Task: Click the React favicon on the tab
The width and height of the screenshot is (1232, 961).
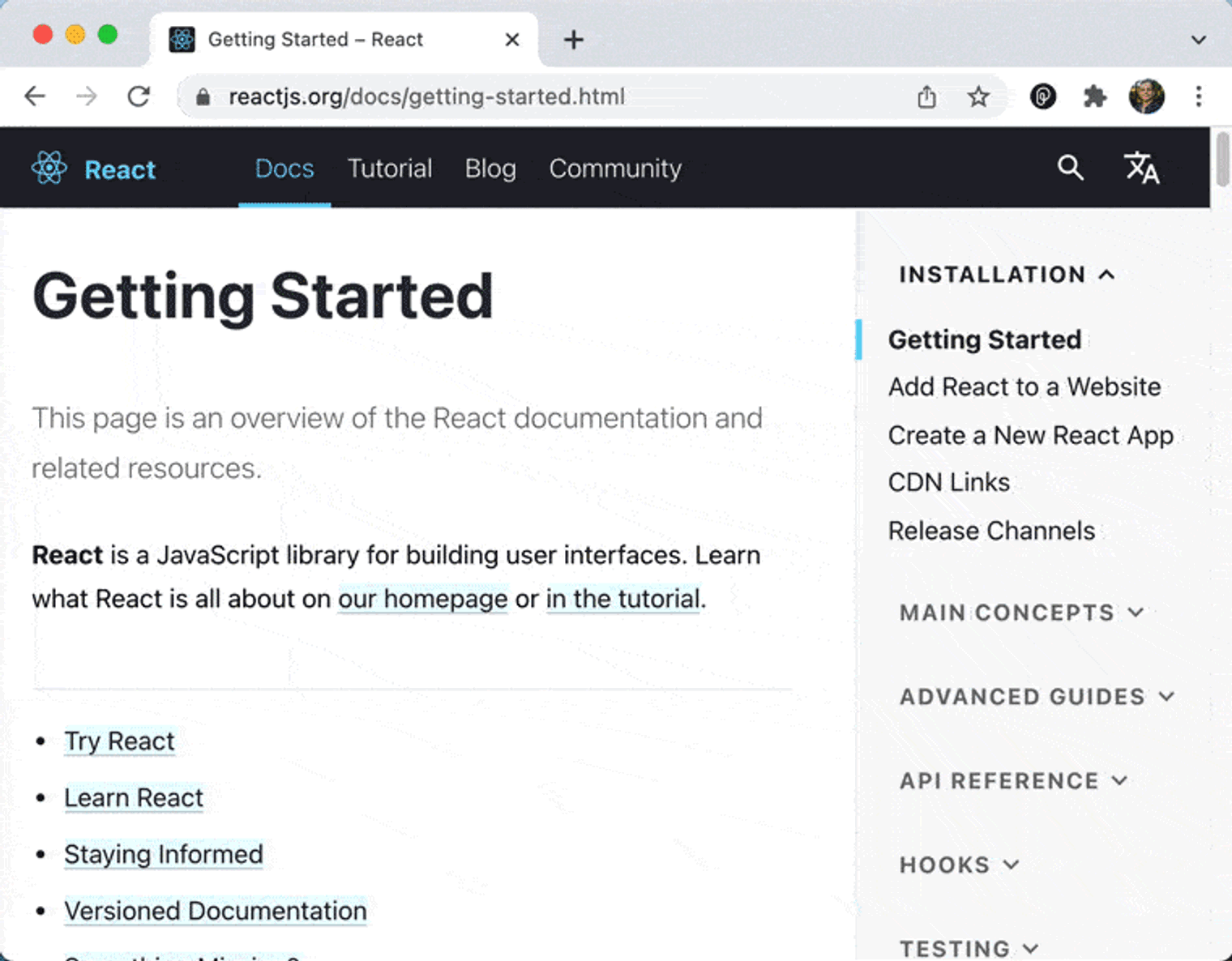Action: (x=182, y=39)
